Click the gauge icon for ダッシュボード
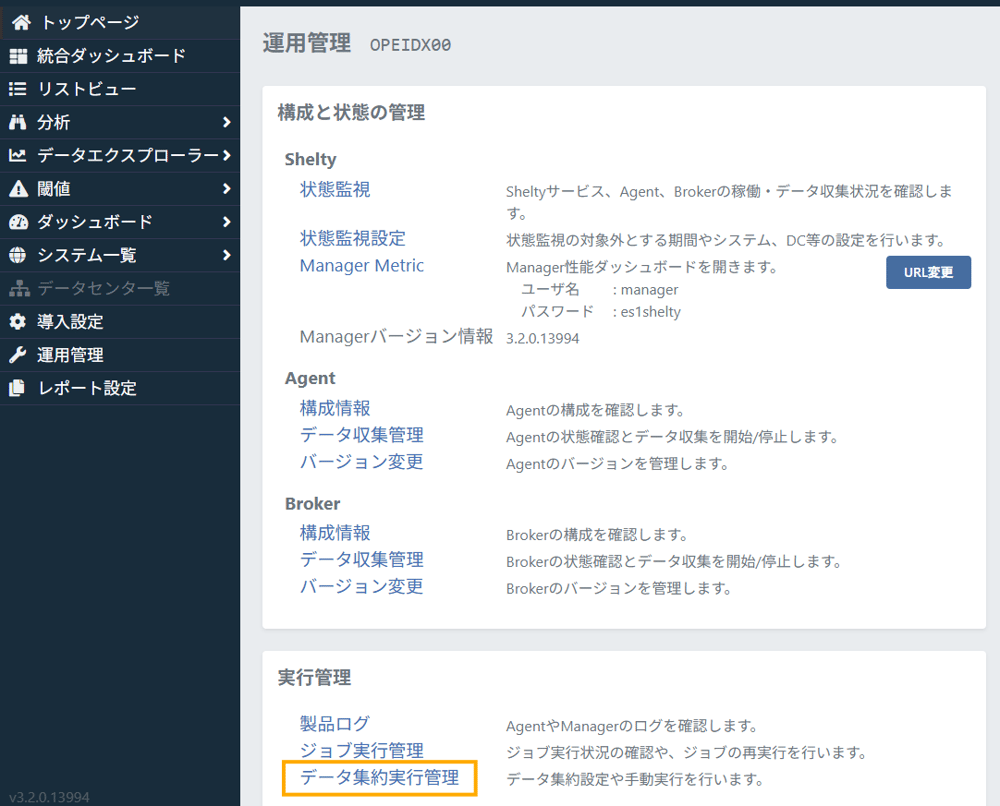This screenshot has height=806, width=1000. pyautogui.click(x=18, y=222)
